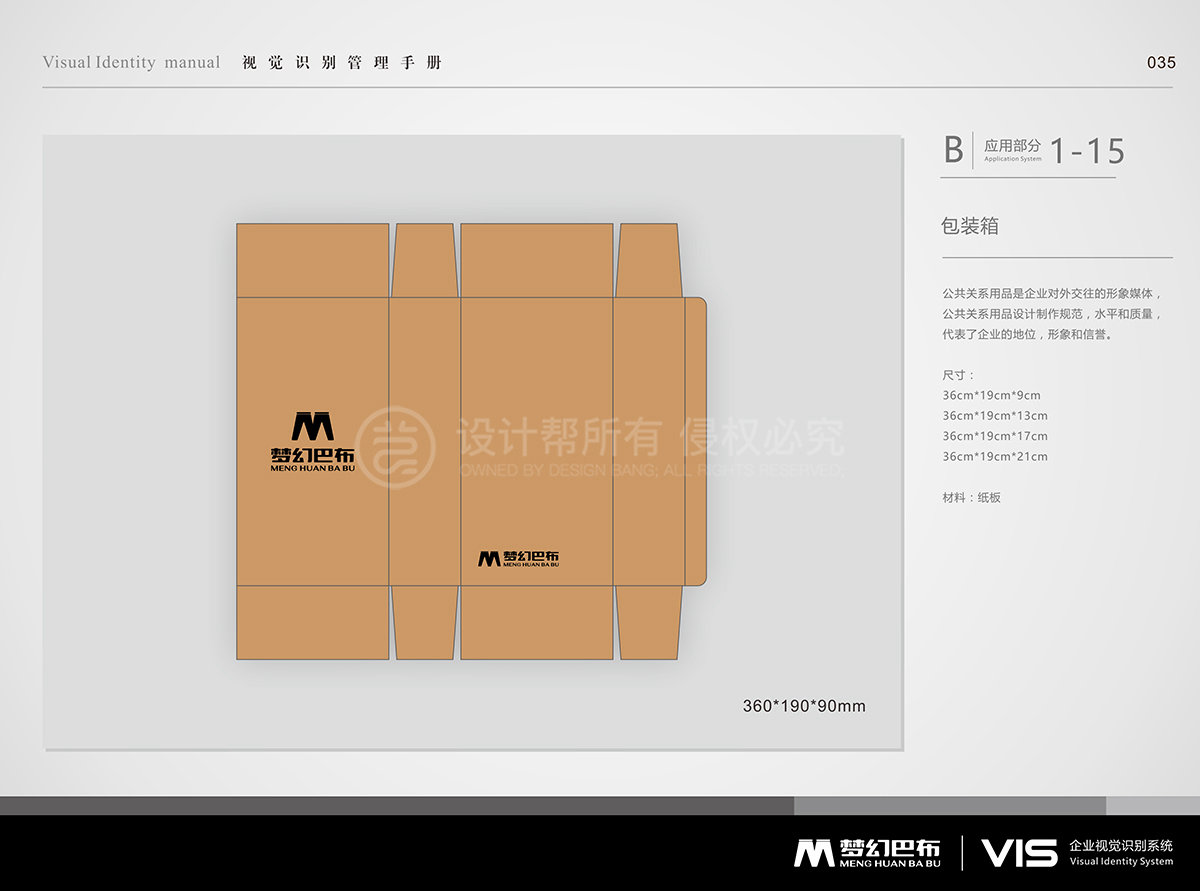Select the small 梦幻巴布 logo on the box's center panel
1200x891 pixels.
coord(518,558)
